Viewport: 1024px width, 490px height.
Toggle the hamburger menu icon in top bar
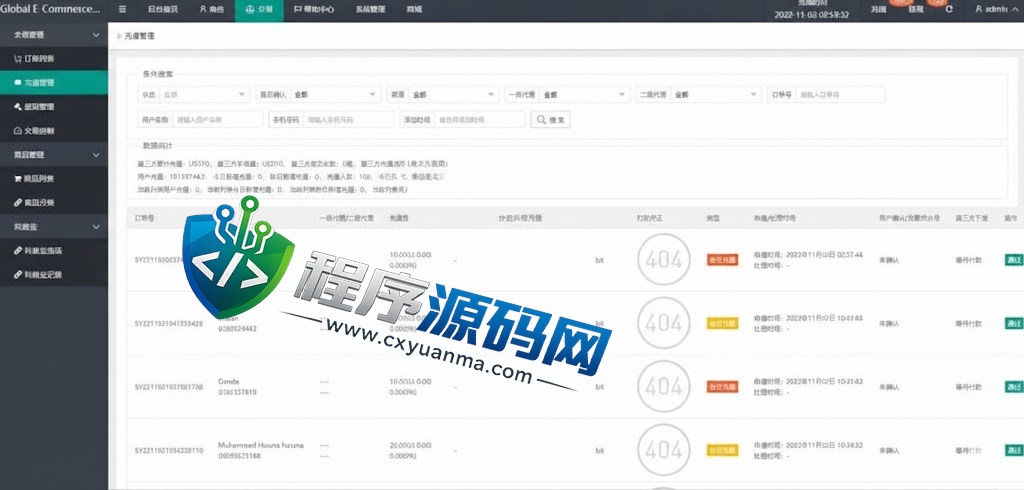click(x=123, y=10)
